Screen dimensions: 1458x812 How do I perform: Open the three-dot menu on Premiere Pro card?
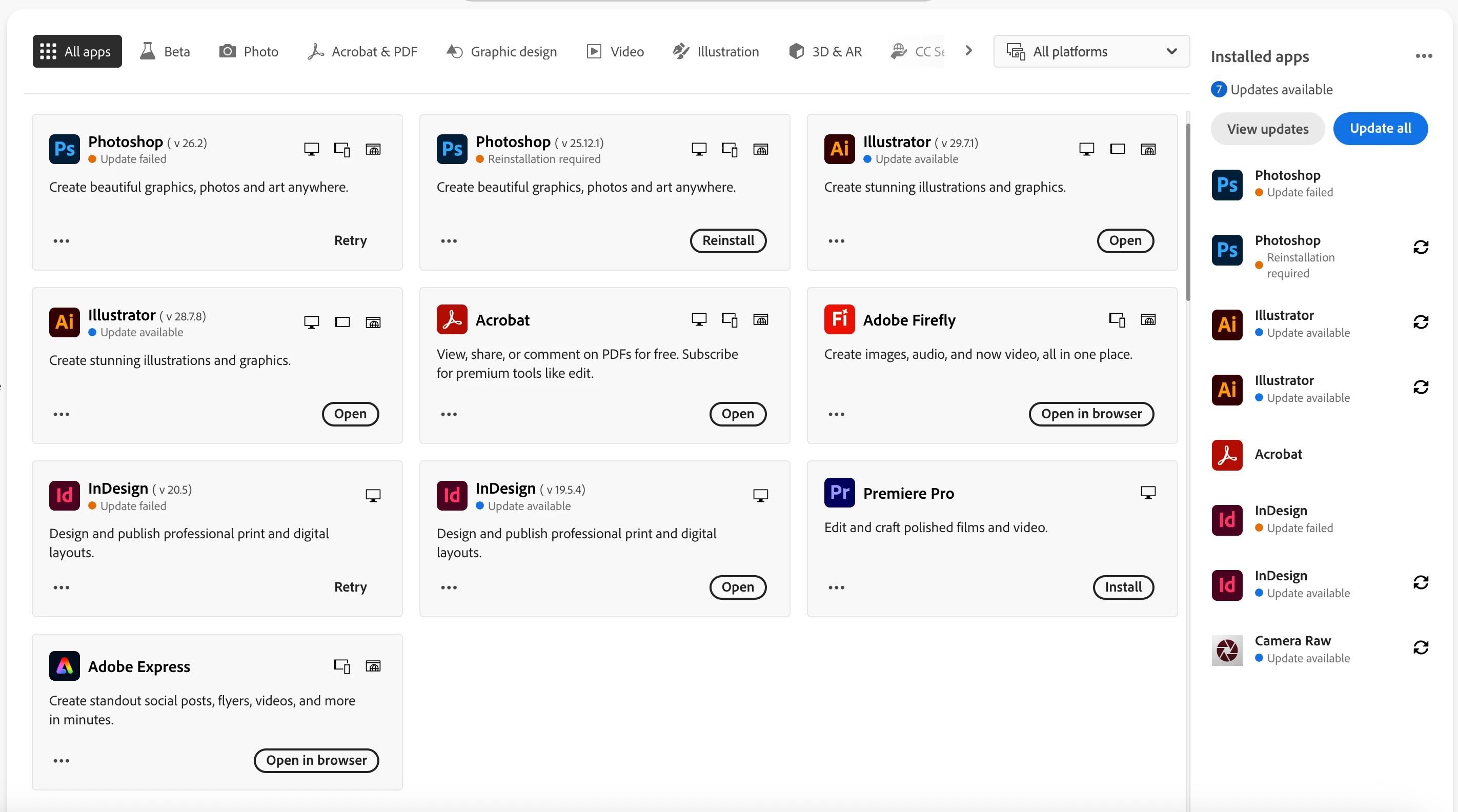click(836, 587)
